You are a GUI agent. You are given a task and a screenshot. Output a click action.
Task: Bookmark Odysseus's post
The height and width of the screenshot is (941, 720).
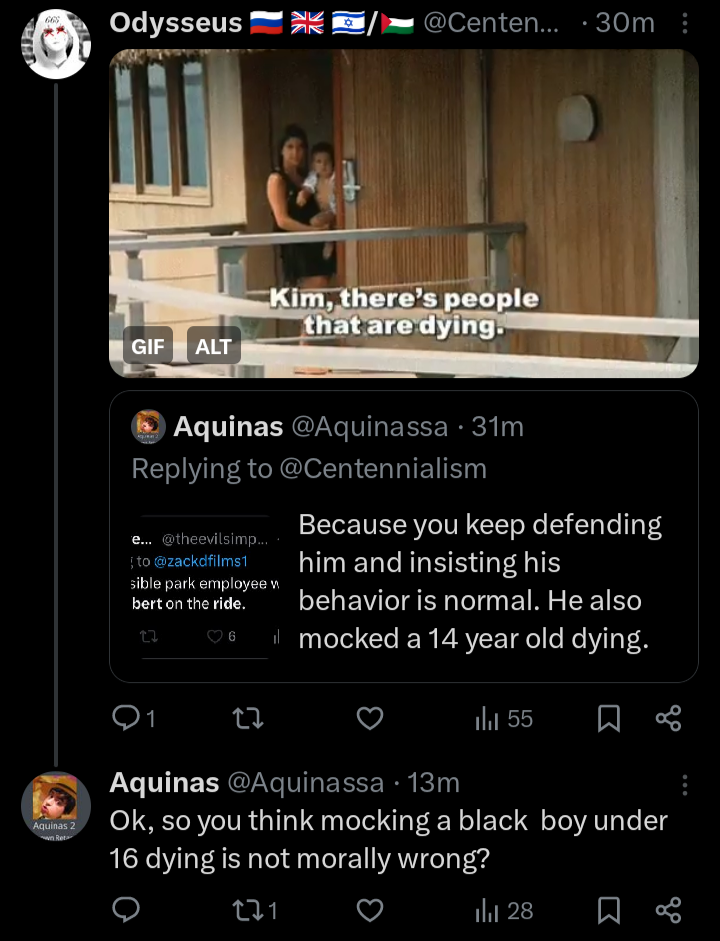point(608,718)
